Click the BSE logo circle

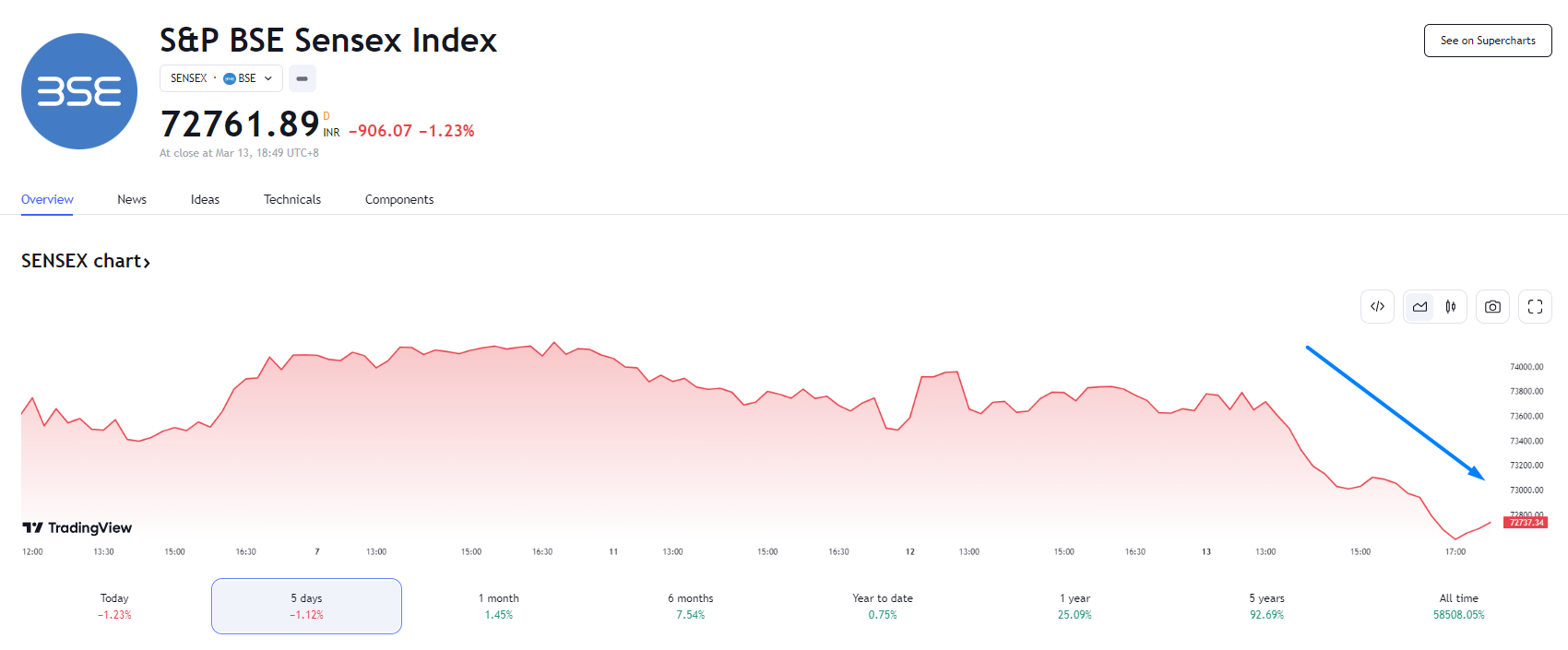(79, 91)
